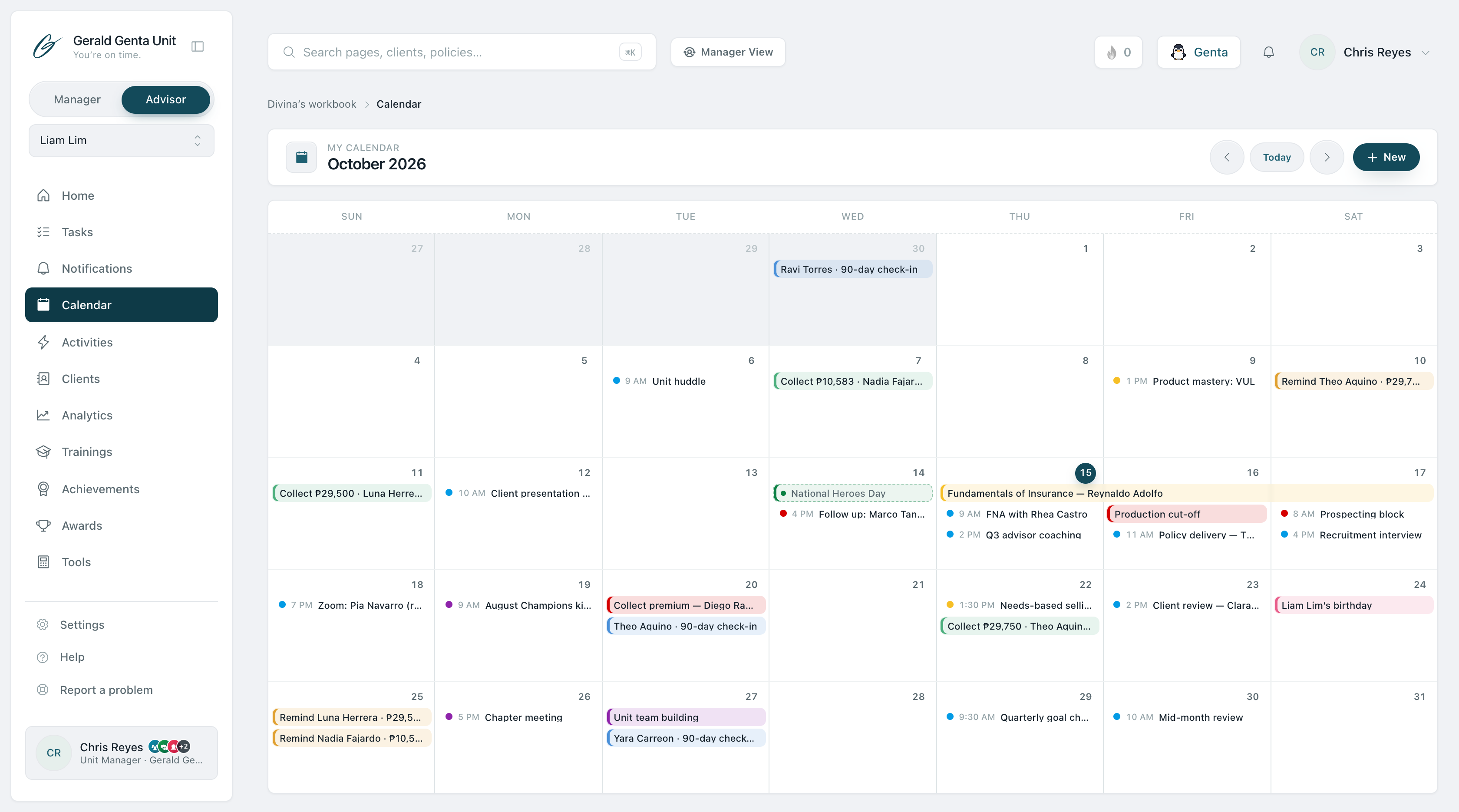Select today's date 15 in calendar
The image size is (1459, 812).
click(1085, 473)
